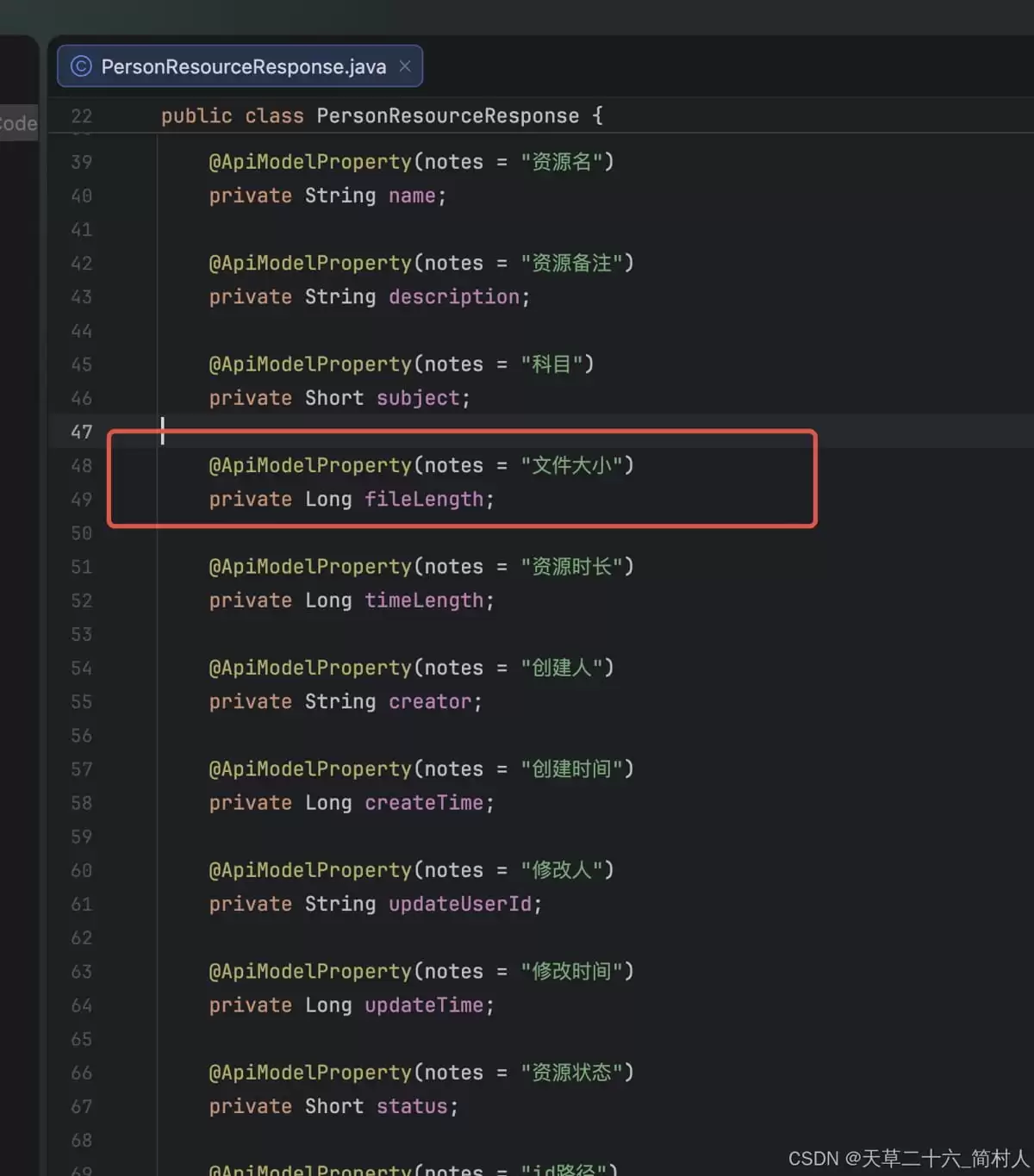Click line number 47 in the gutter
Image resolution: width=1034 pixels, height=1176 pixels.
tap(82, 432)
